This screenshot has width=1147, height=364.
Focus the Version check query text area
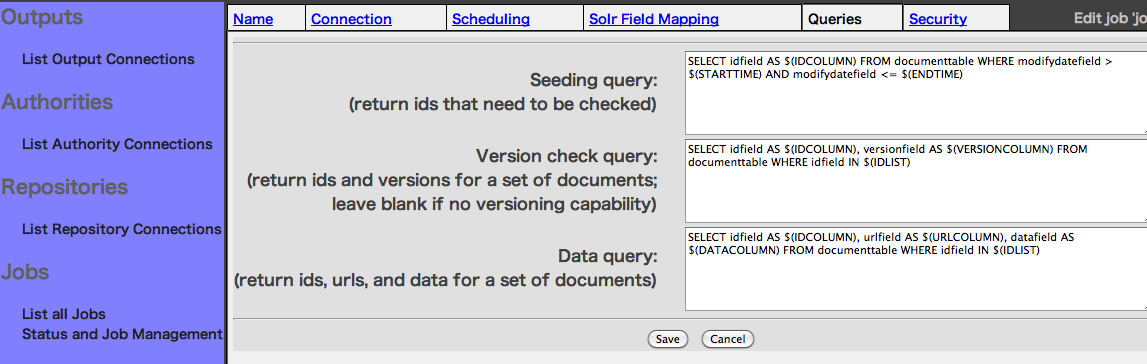coord(916,181)
